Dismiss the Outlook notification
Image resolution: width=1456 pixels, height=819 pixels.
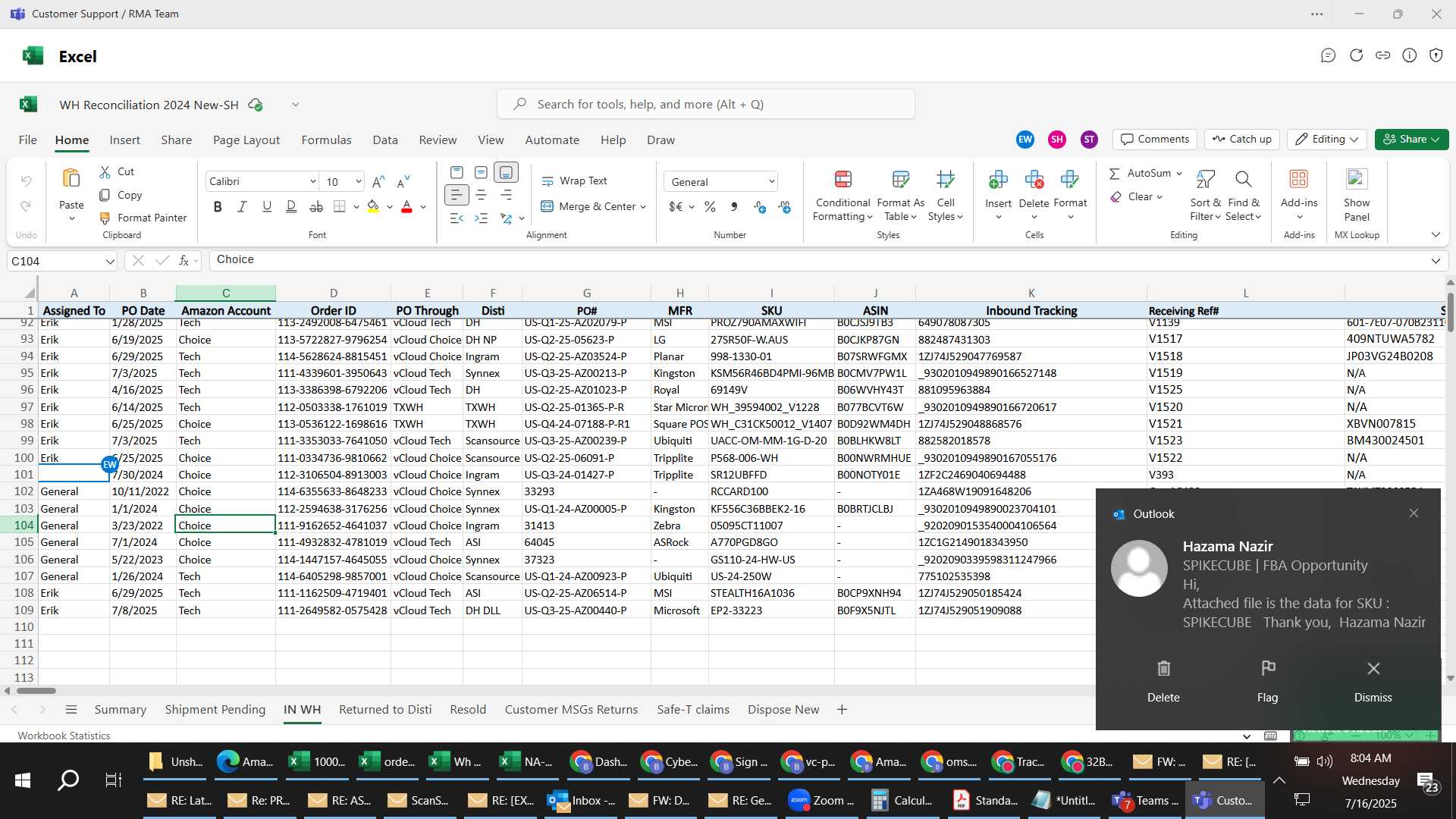tap(1373, 681)
